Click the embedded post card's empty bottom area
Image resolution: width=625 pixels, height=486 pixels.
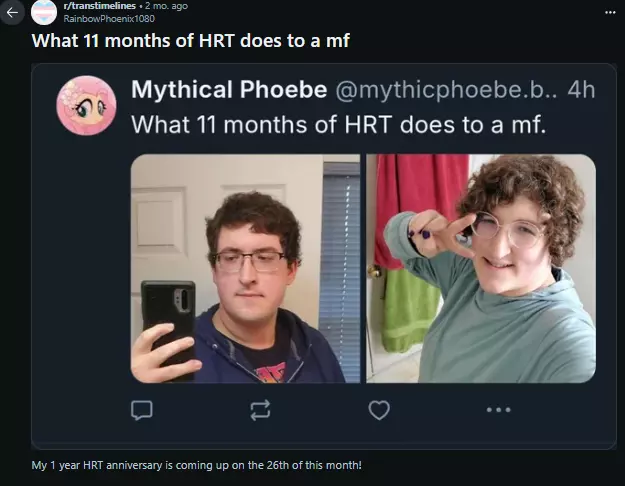(324, 436)
